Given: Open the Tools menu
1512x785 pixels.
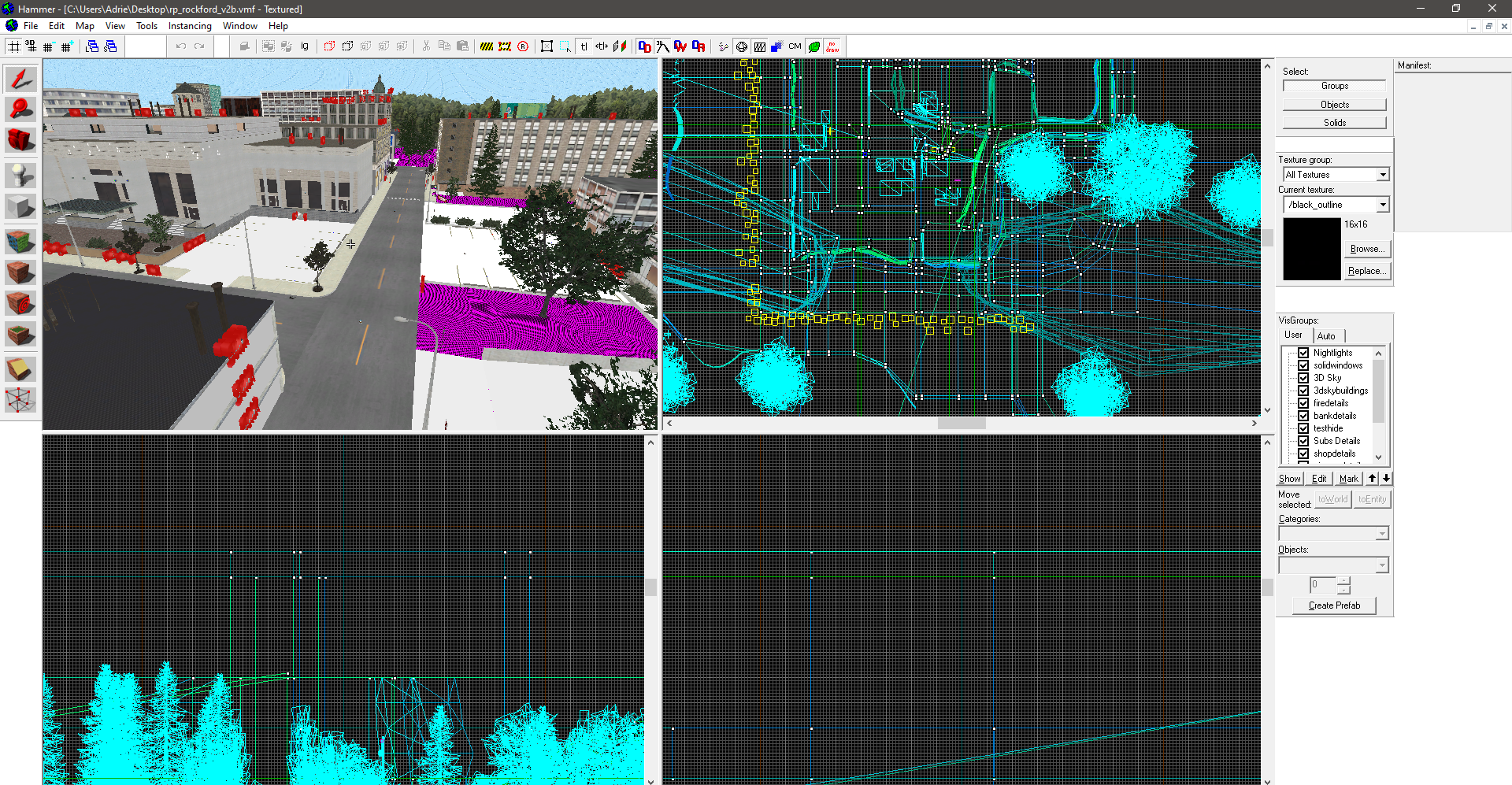Looking at the screenshot, I should pyautogui.click(x=146, y=26).
